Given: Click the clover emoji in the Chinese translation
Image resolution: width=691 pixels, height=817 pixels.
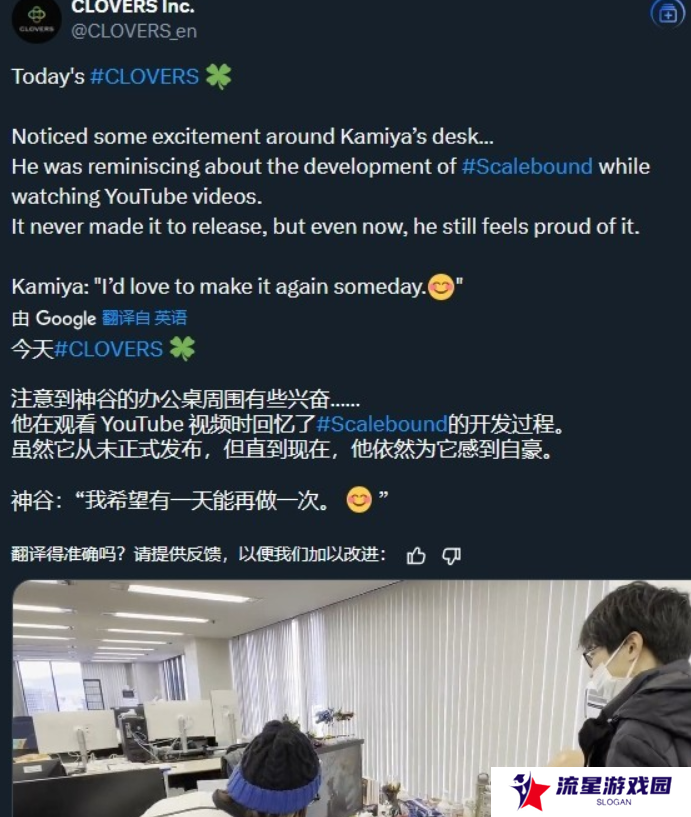Looking at the screenshot, I should pos(182,349).
